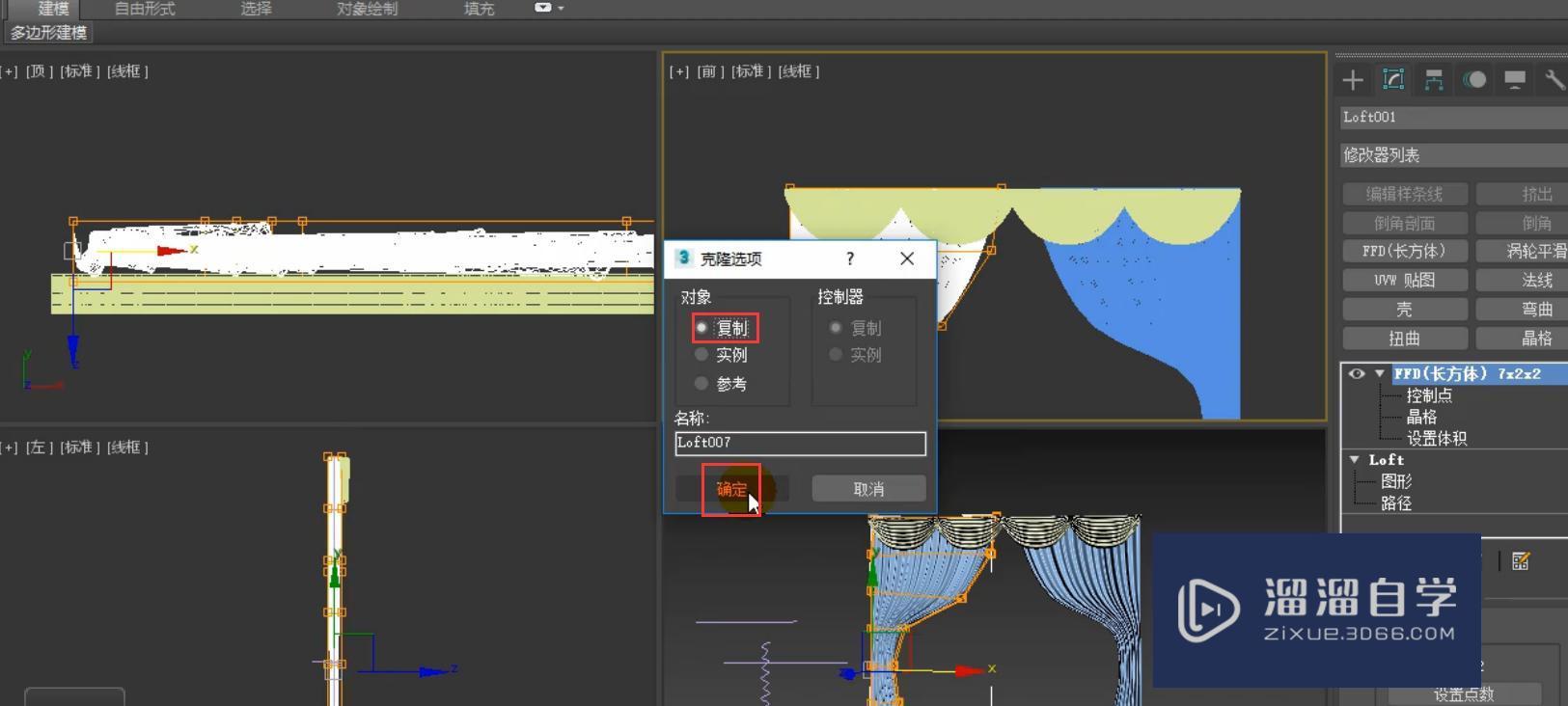Image resolution: width=1568 pixels, height=706 pixels.
Task: Select the controller 实例 radio button
Action: click(x=836, y=355)
